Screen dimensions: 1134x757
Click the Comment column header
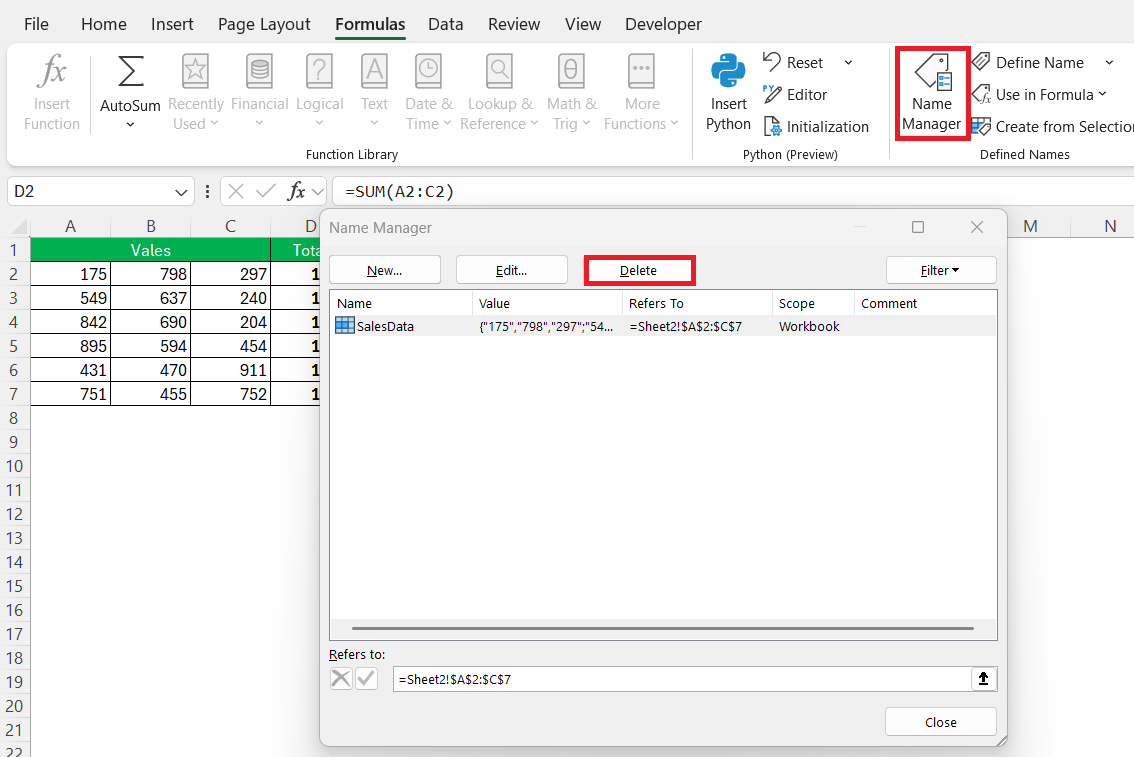(925, 304)
